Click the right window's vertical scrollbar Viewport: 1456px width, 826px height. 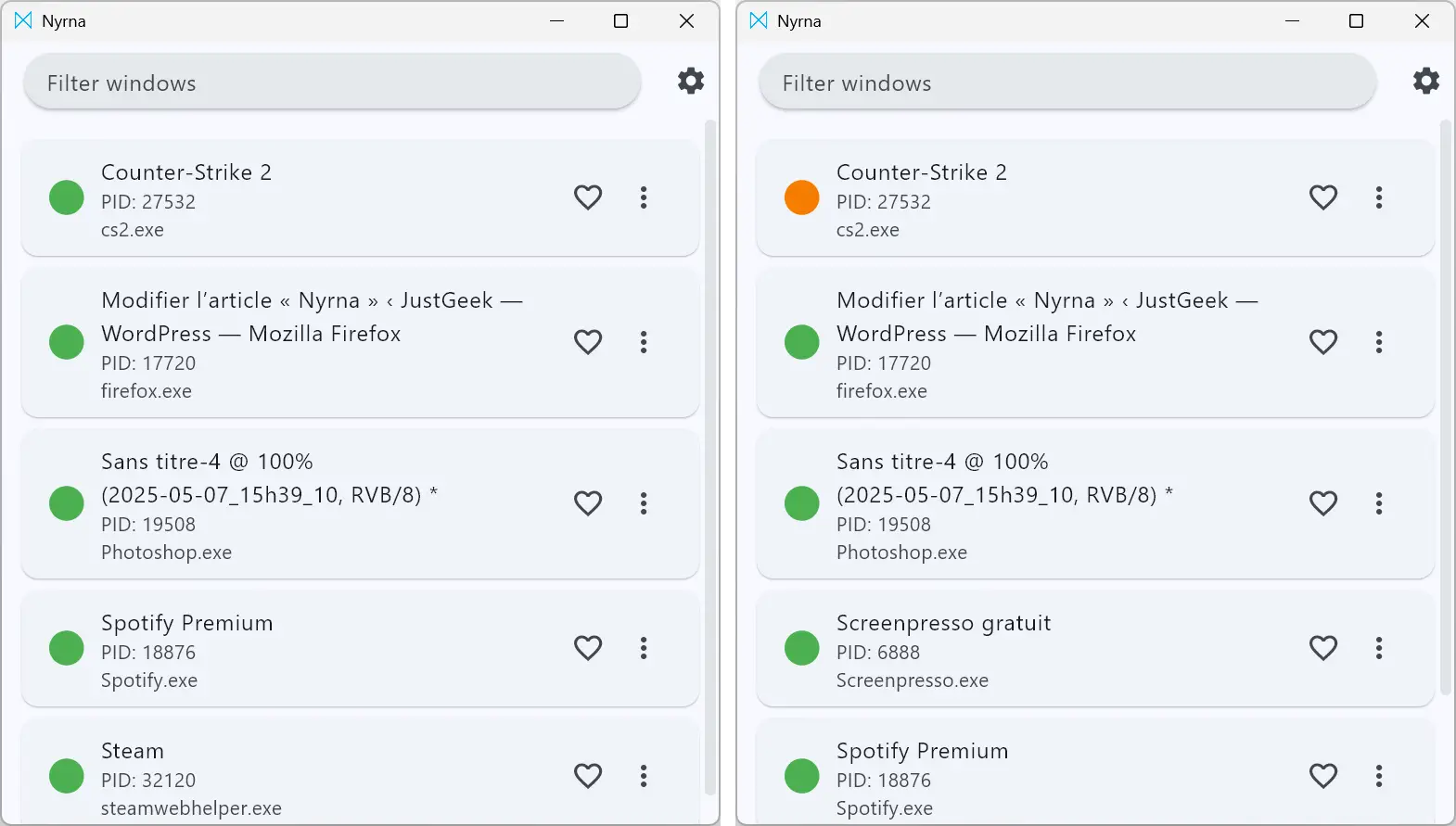1445,408
